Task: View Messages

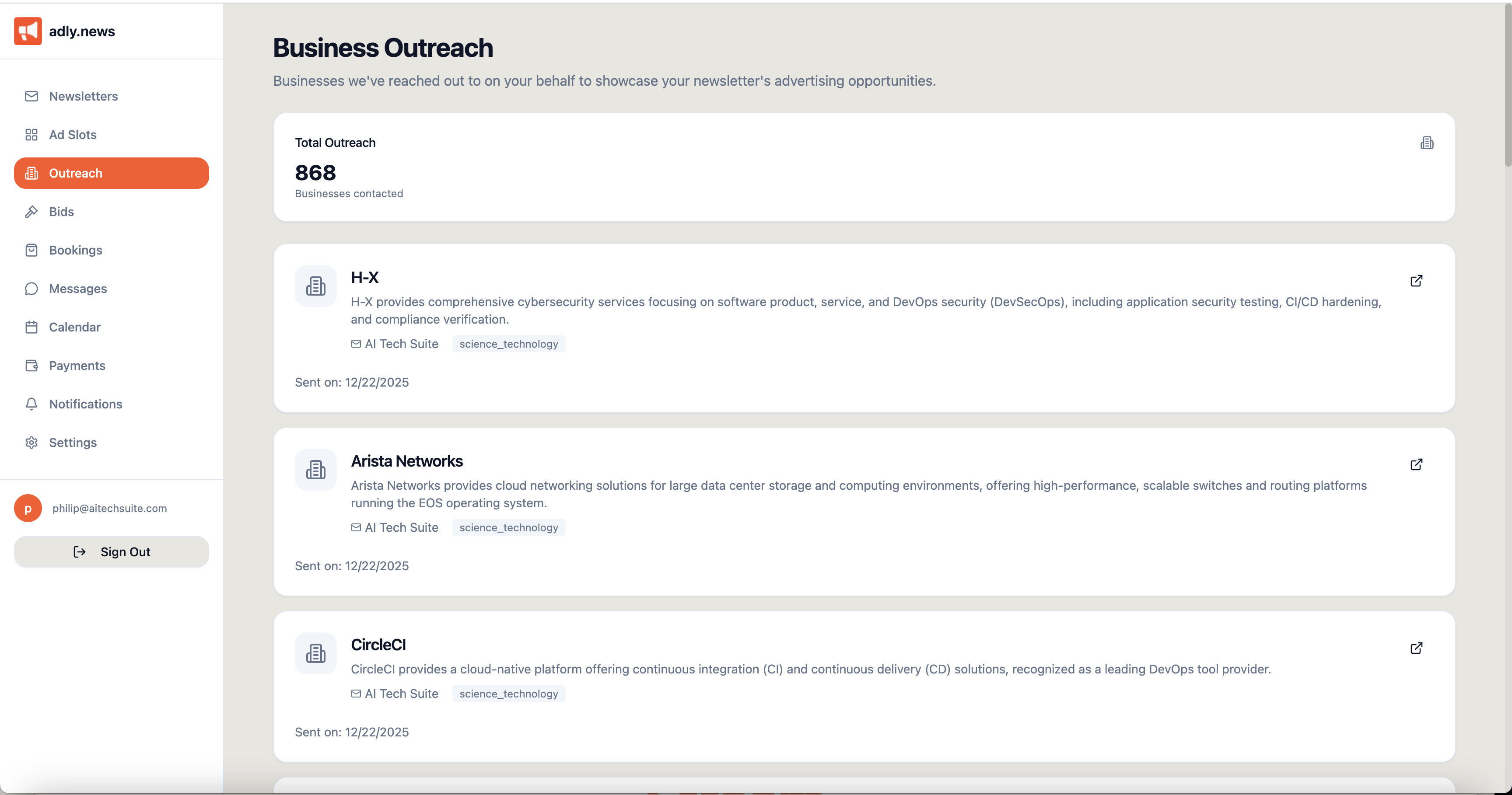Action: tap(78, 289)
